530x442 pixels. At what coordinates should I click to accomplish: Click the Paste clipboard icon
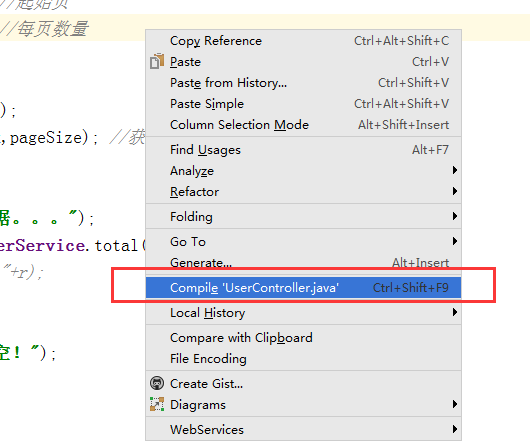tap(157, 62)
